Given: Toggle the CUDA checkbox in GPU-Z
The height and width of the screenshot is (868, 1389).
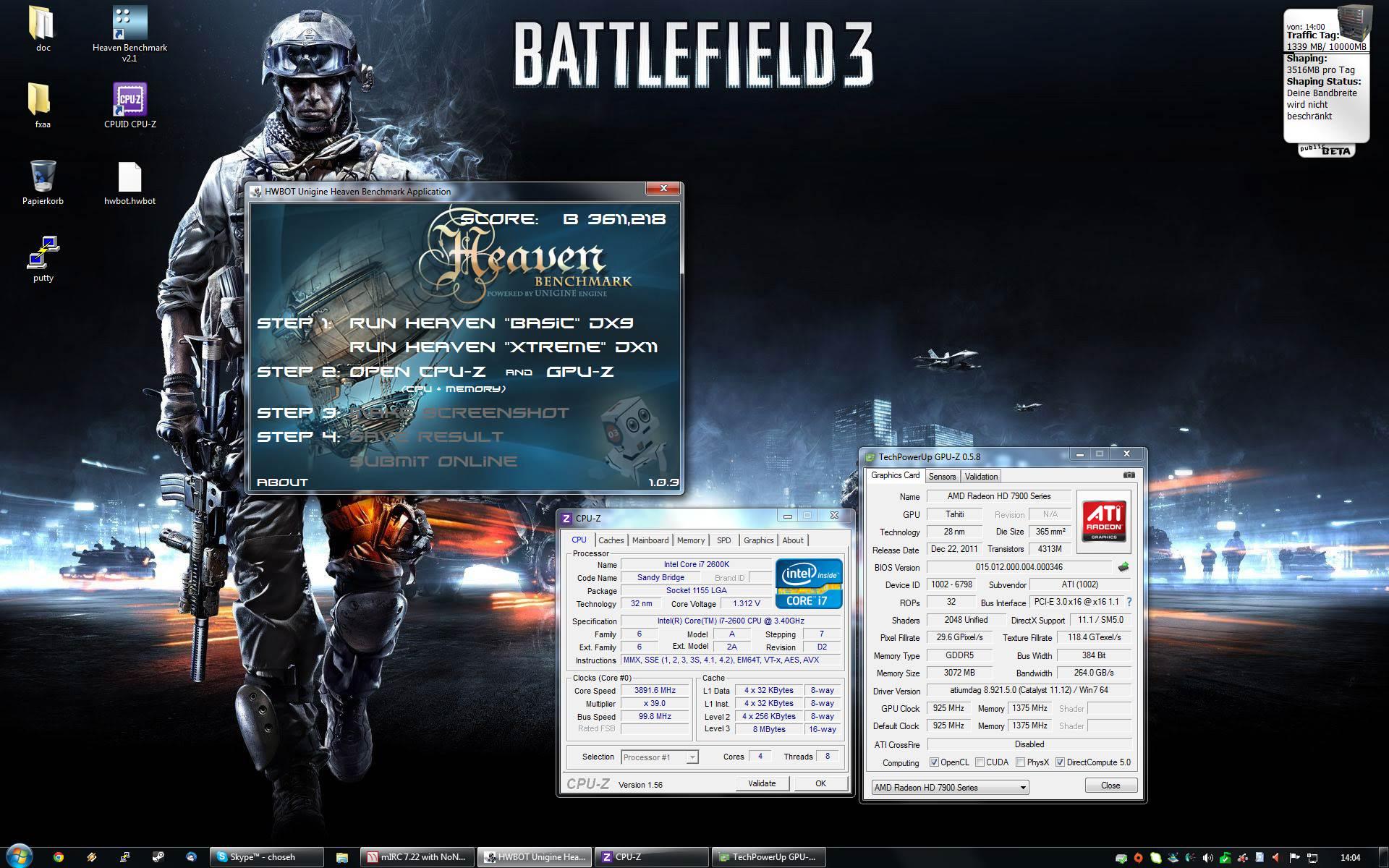Looking at the screenshot, I should pyautogui.click(x=980, y=762).
